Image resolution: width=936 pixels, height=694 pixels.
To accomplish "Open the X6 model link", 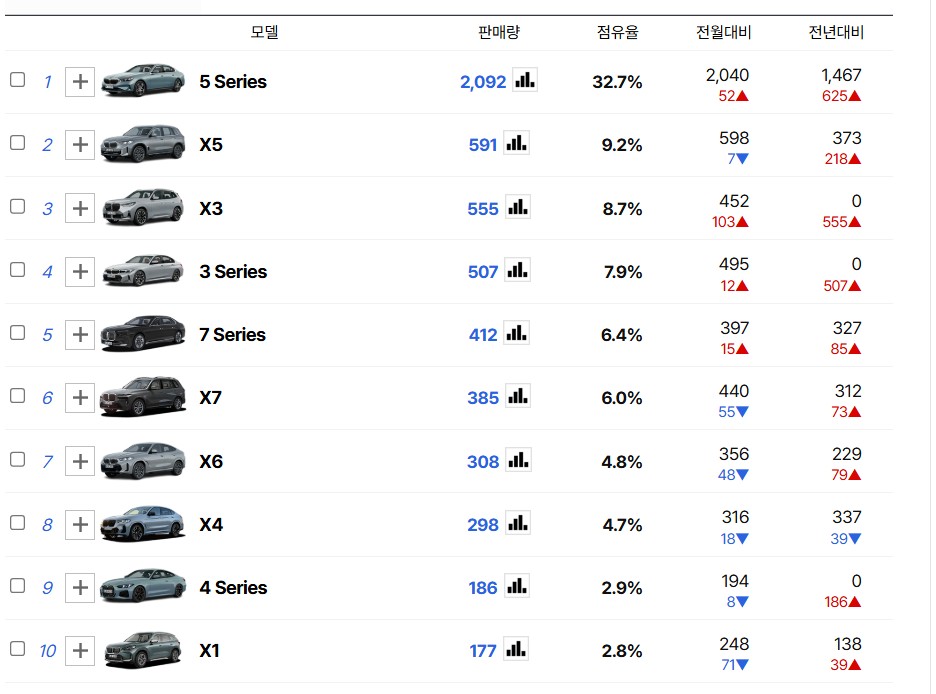I will (x=211, y=461).
